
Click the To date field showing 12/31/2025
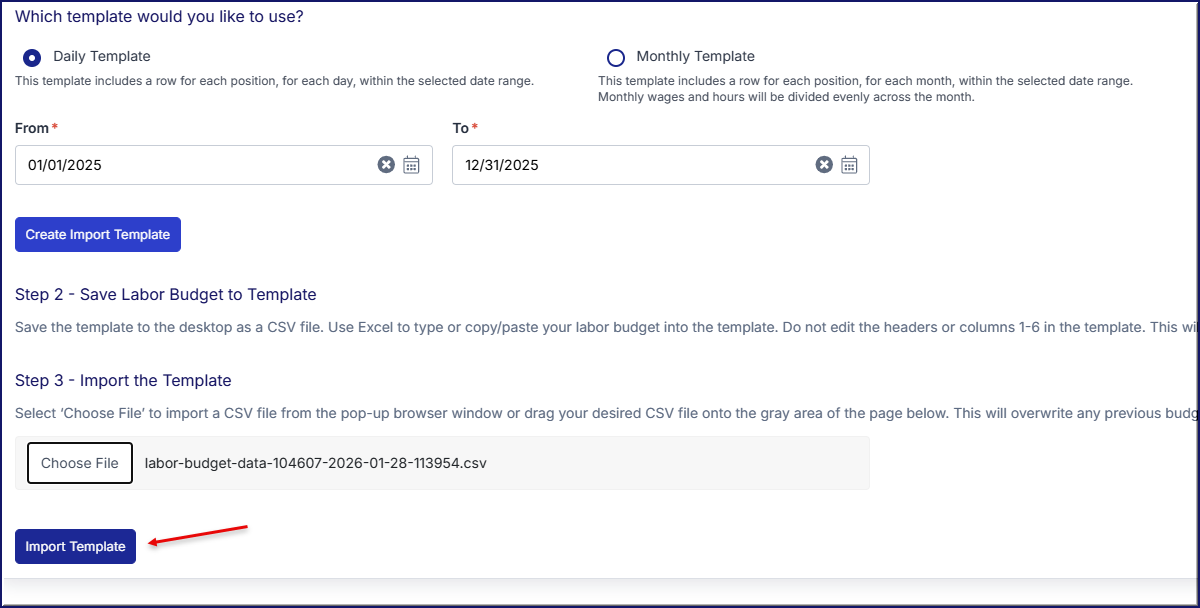(x=630, y=165)
